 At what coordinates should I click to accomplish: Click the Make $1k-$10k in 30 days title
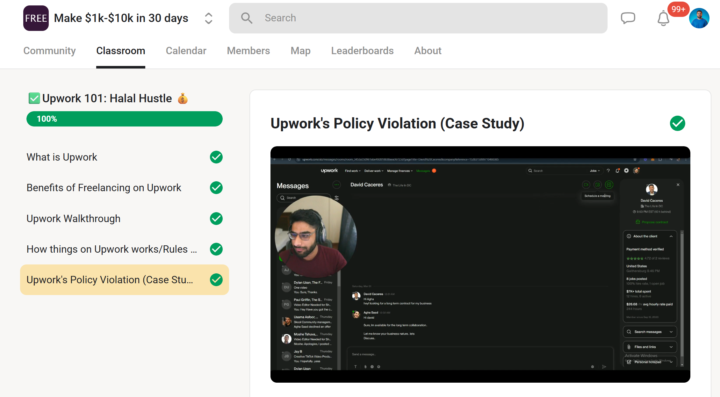click(121, 18)
